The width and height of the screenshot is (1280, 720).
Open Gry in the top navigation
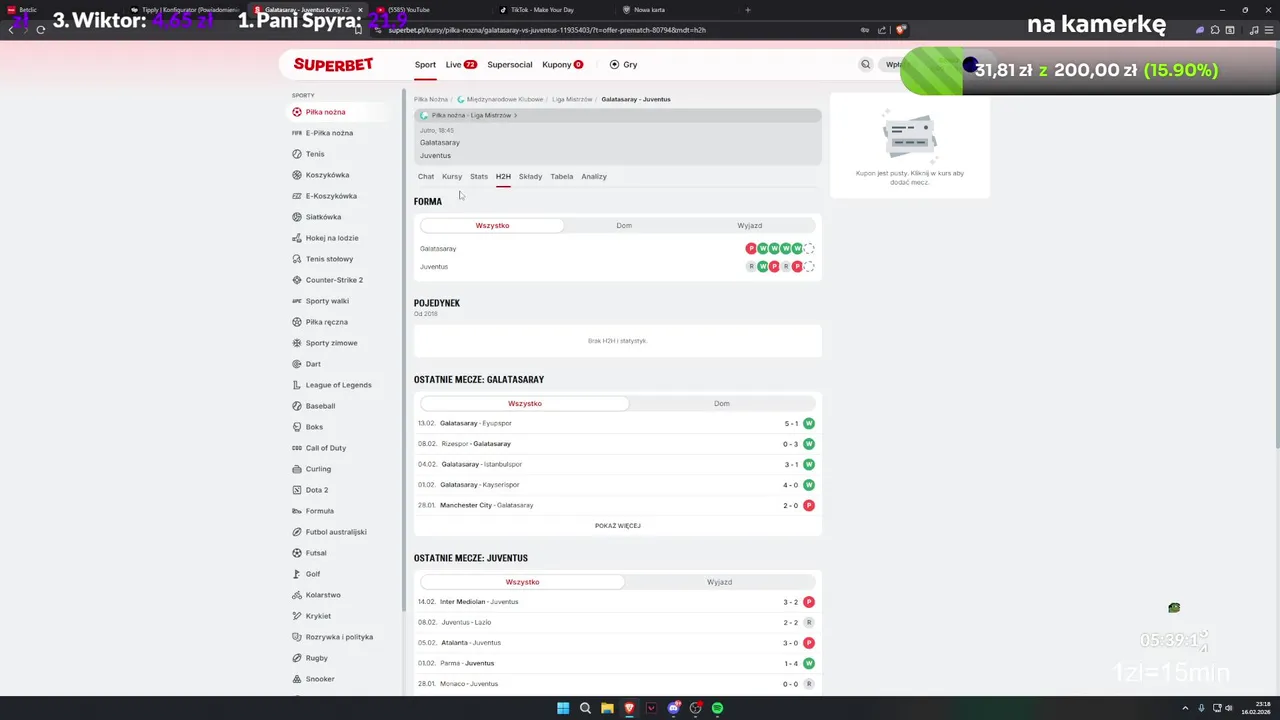623,65
